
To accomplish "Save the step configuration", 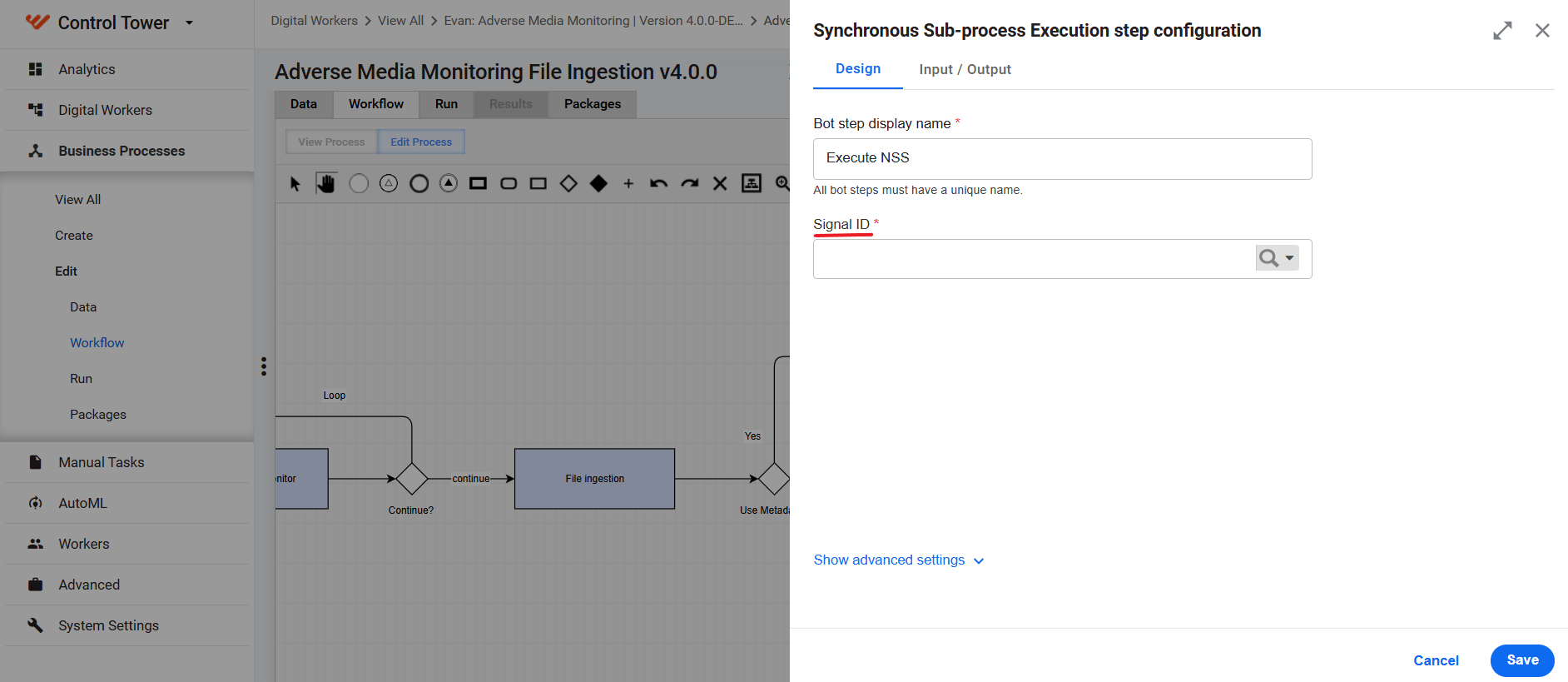I will coord(1522,660).
